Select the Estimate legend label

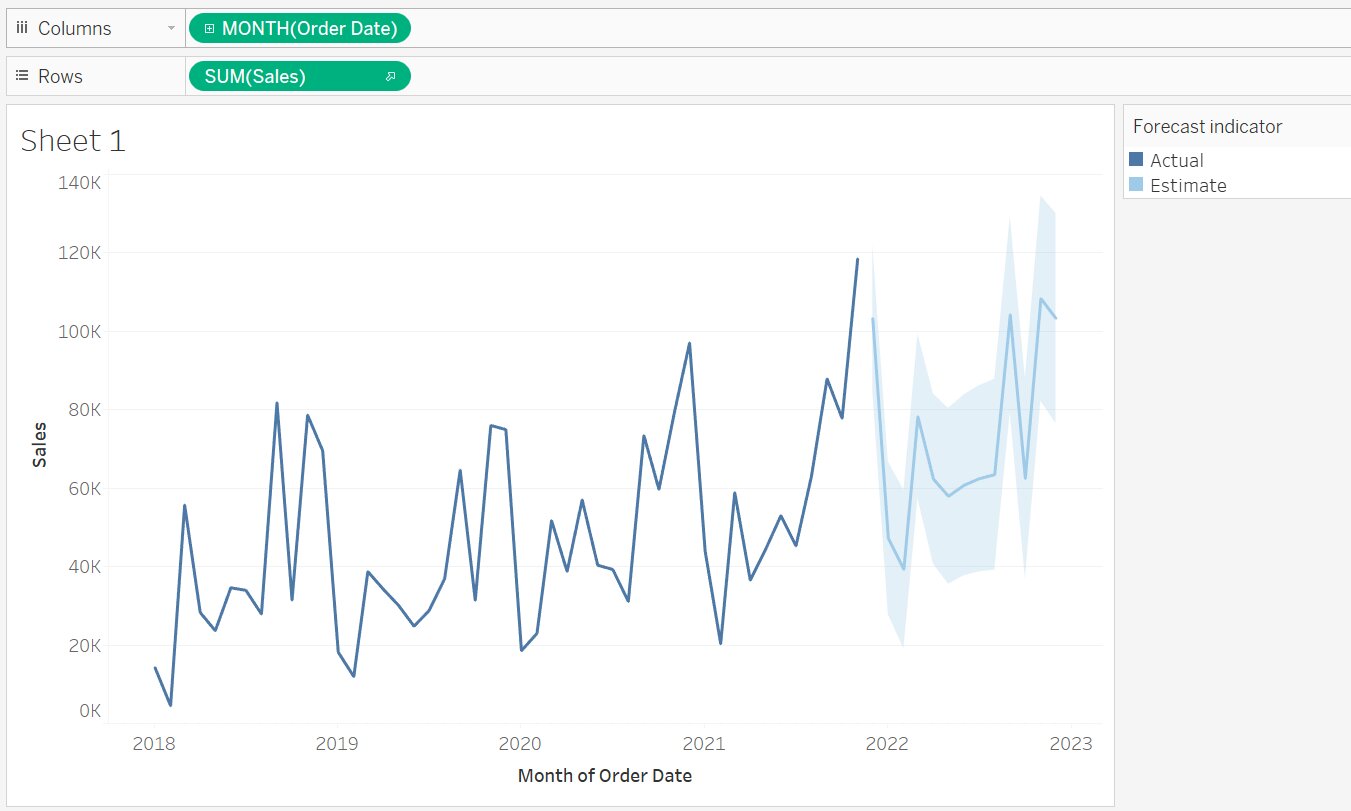point(1188,185)
